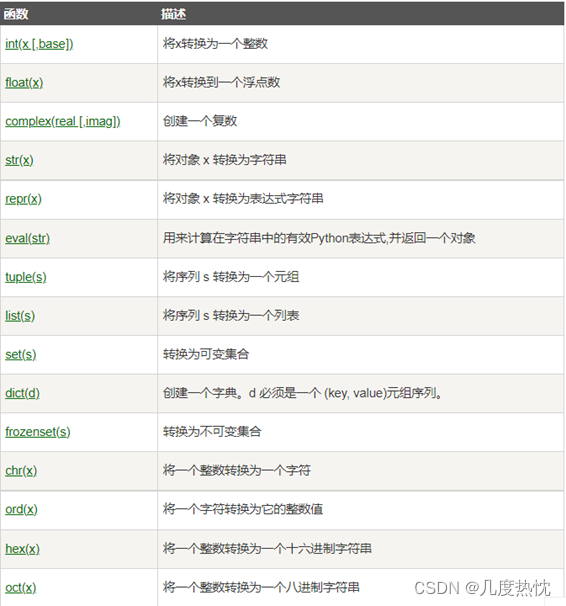Select the text 将x转换为一个整数
The width and height of the screenshot is (566, 606).
tap(215, 44)
